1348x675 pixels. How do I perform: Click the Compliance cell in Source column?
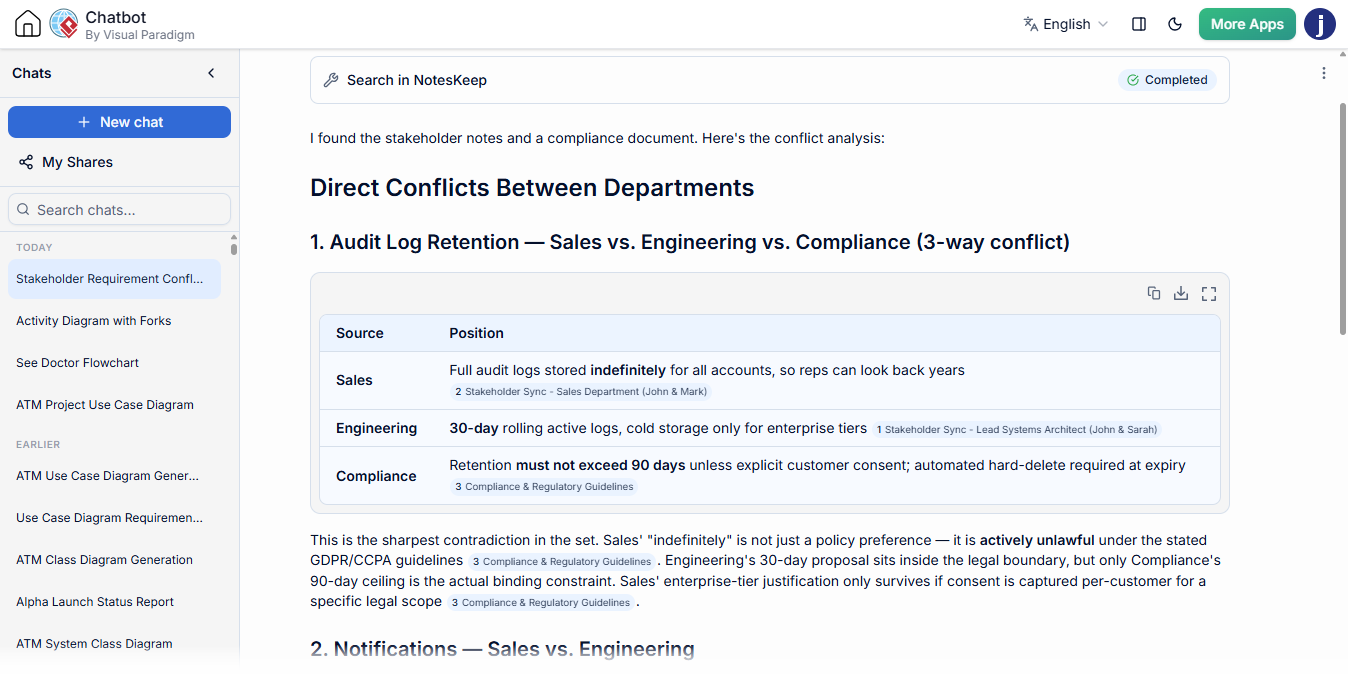[376, 476]
